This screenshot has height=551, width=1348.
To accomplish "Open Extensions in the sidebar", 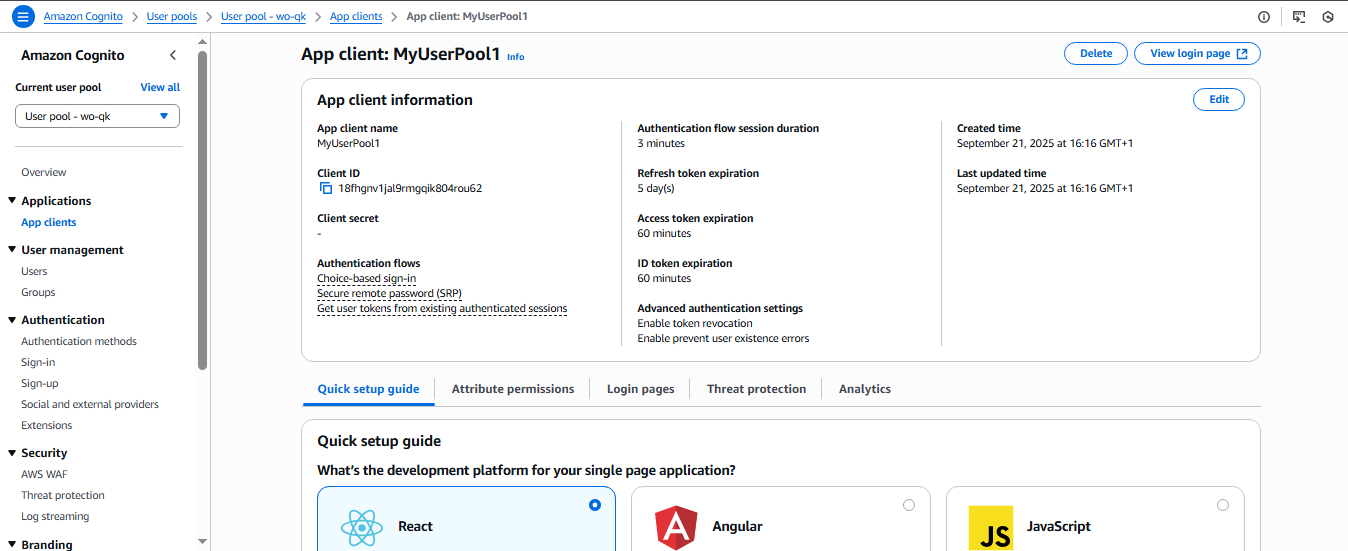I will [x=47, y=426].
